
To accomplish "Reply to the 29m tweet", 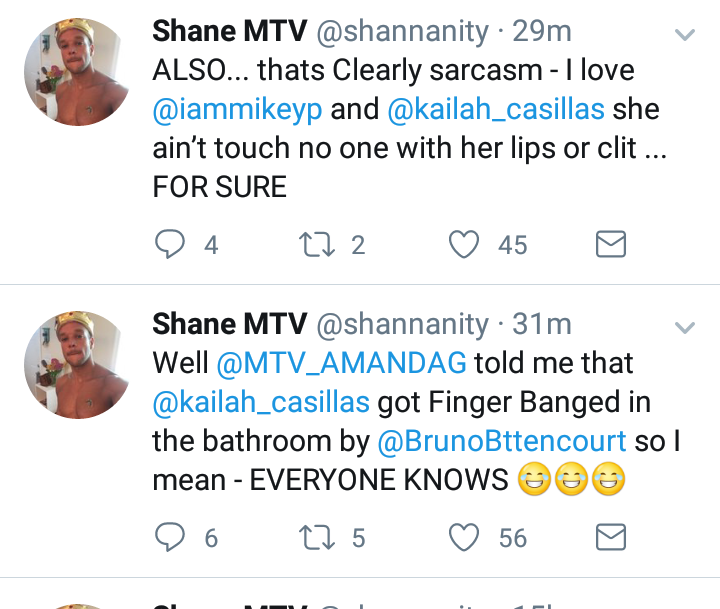I will tap(170, 244).
